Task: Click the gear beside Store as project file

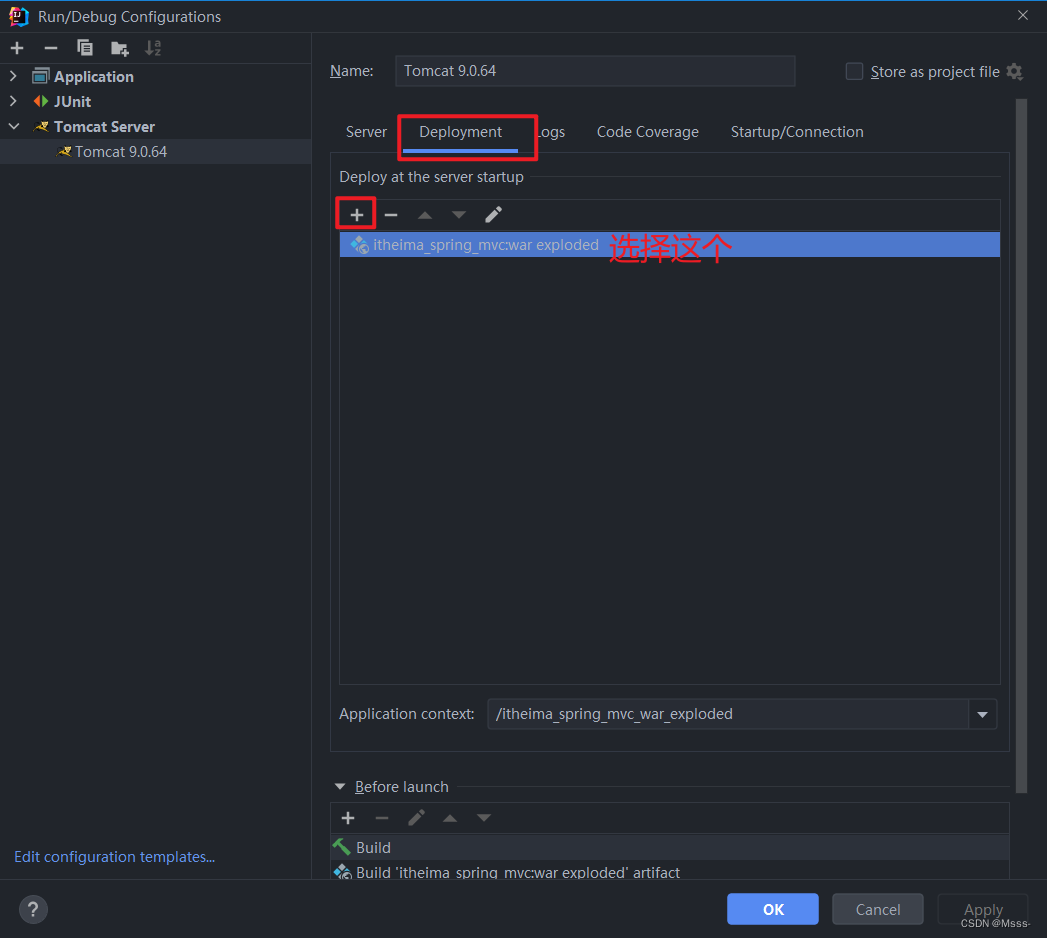Action: coord(1015,71)
